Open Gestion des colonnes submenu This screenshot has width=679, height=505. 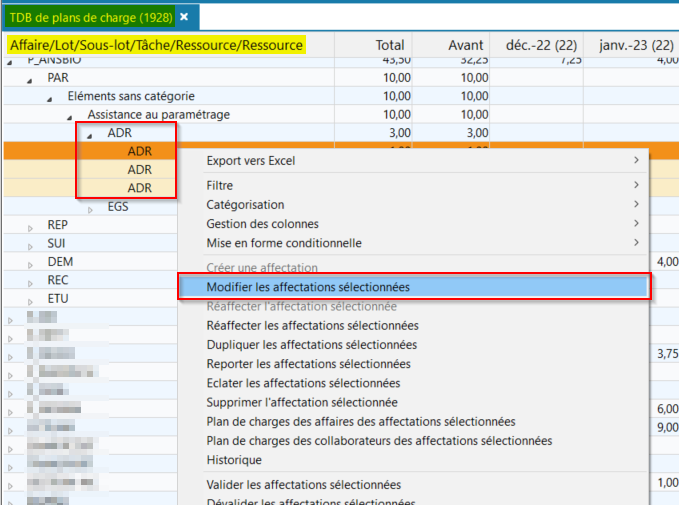click(x=413, y=223)
